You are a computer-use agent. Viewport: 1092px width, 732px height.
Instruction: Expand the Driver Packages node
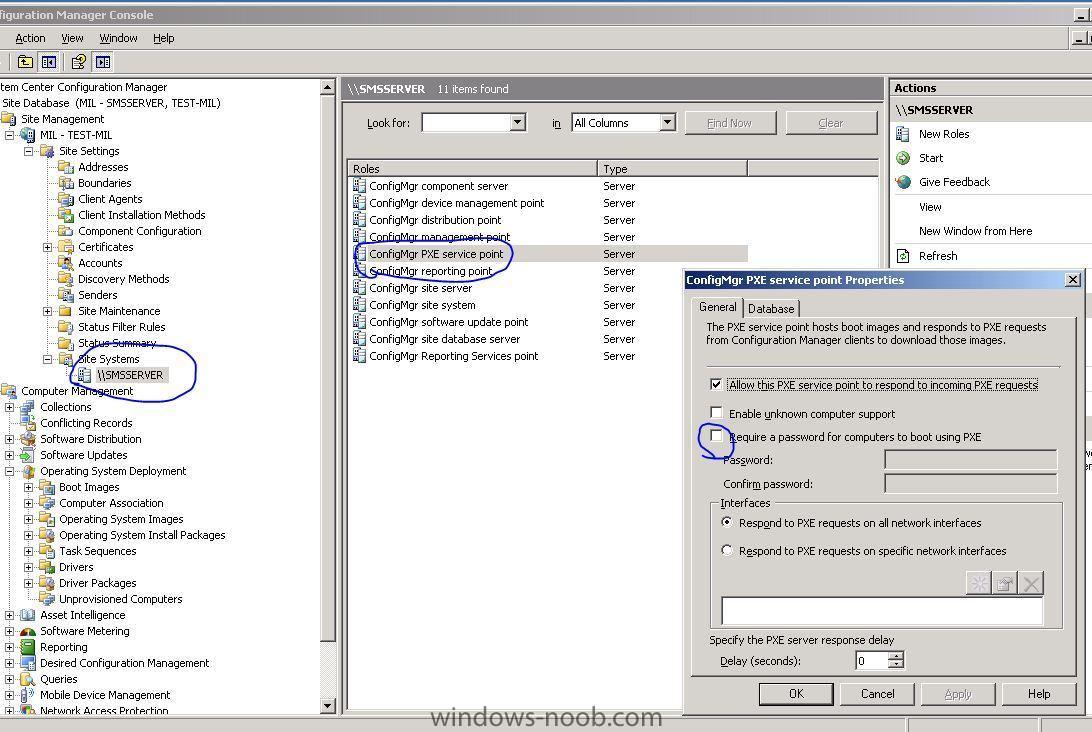coord(29,583)
